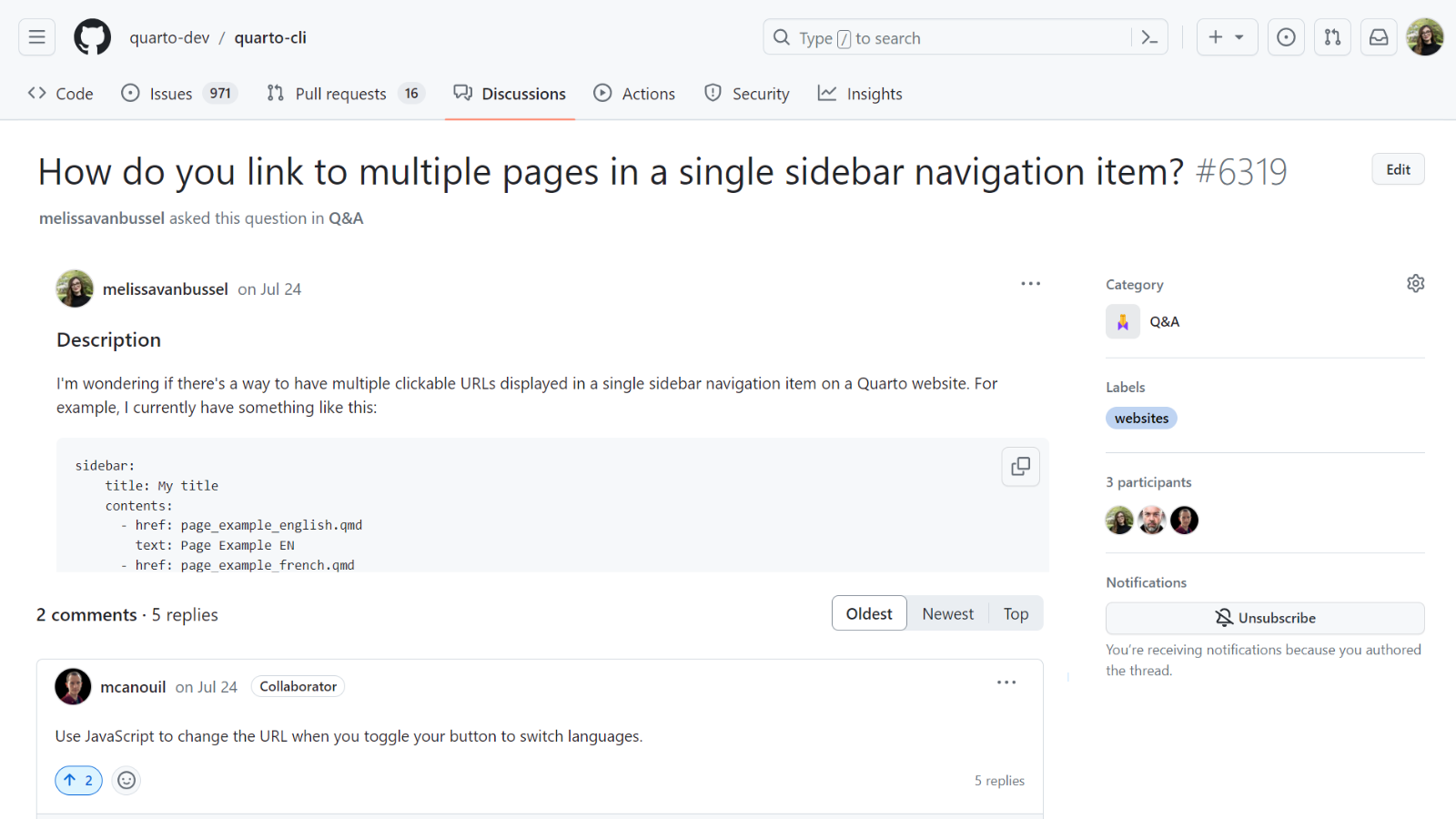The height and width of the screenshot is (819, 1456).
Task: Open the notifications inbox icon
Action: pos(1379,37)
